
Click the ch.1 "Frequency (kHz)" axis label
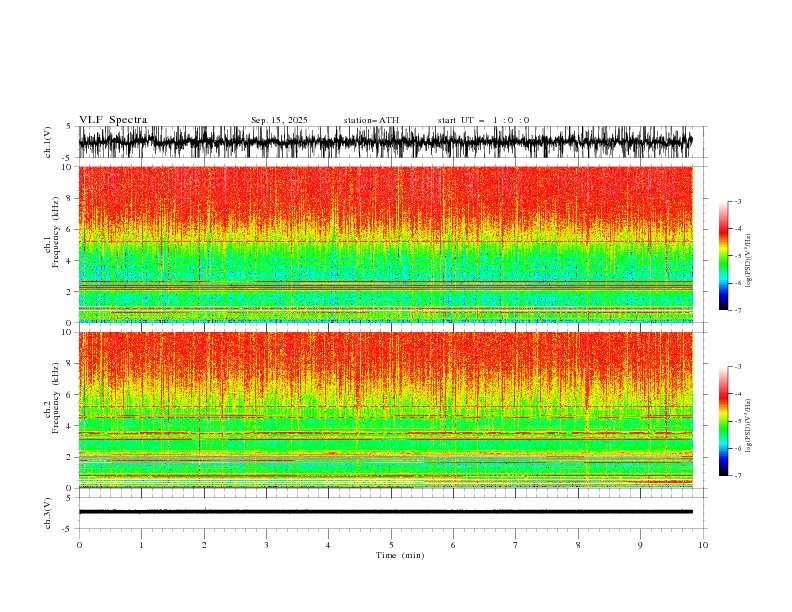(56, 232)
